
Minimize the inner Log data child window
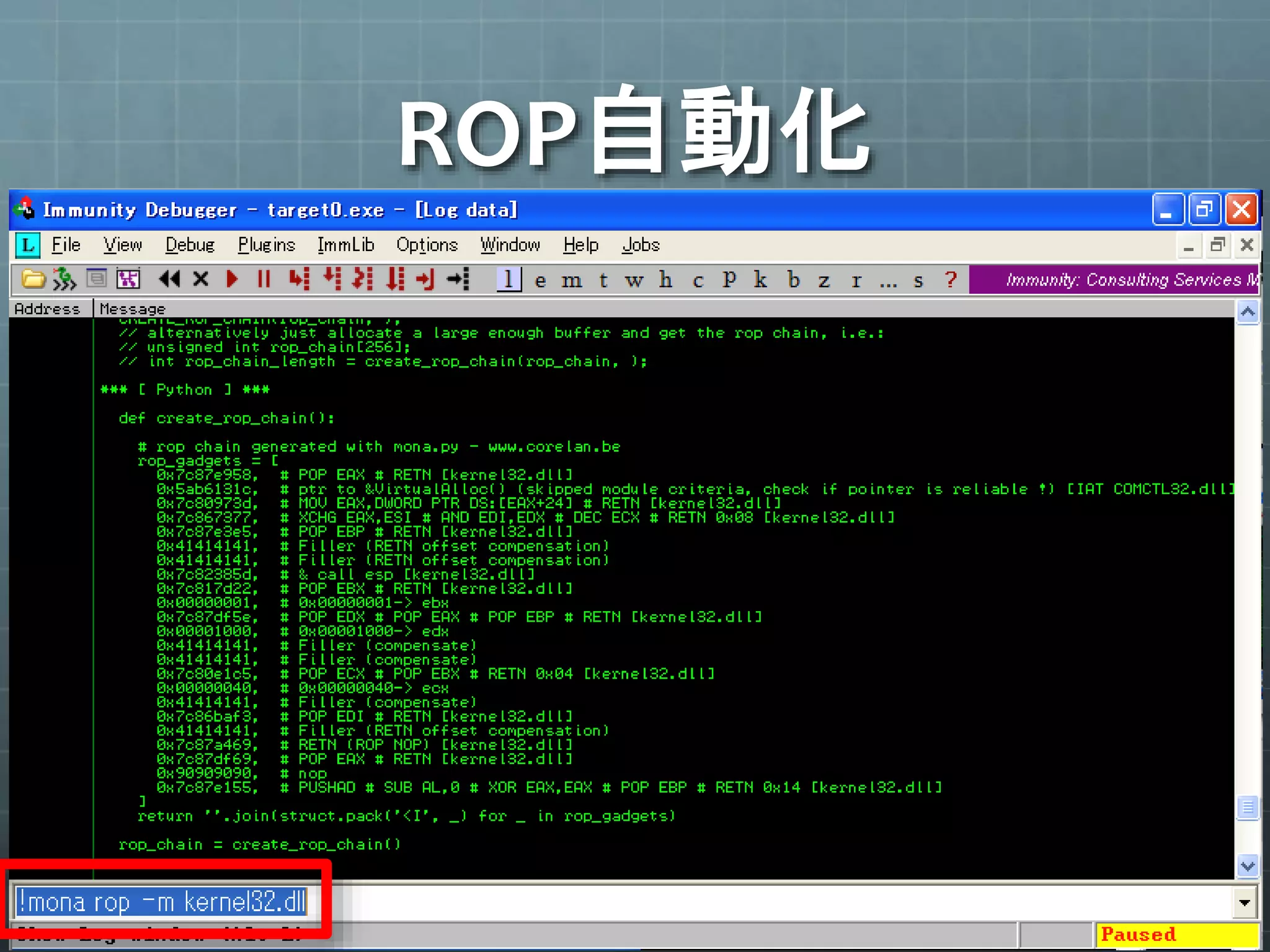click(x=1188, y=245)
